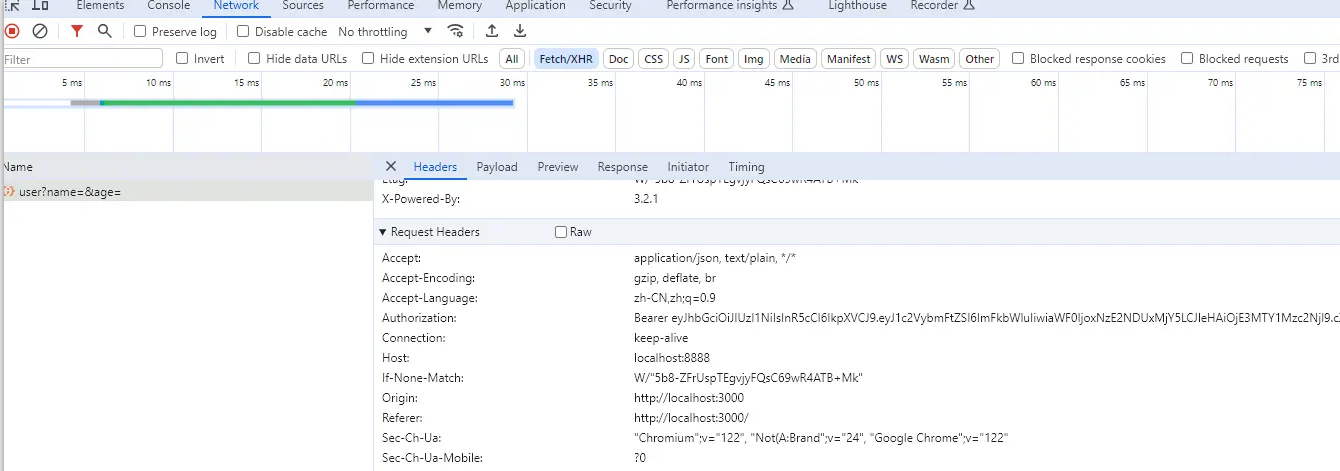Select the Fetch/XHR filter button
The height and width of the screenshot is (471, 1340).
[x=567, y=59]
